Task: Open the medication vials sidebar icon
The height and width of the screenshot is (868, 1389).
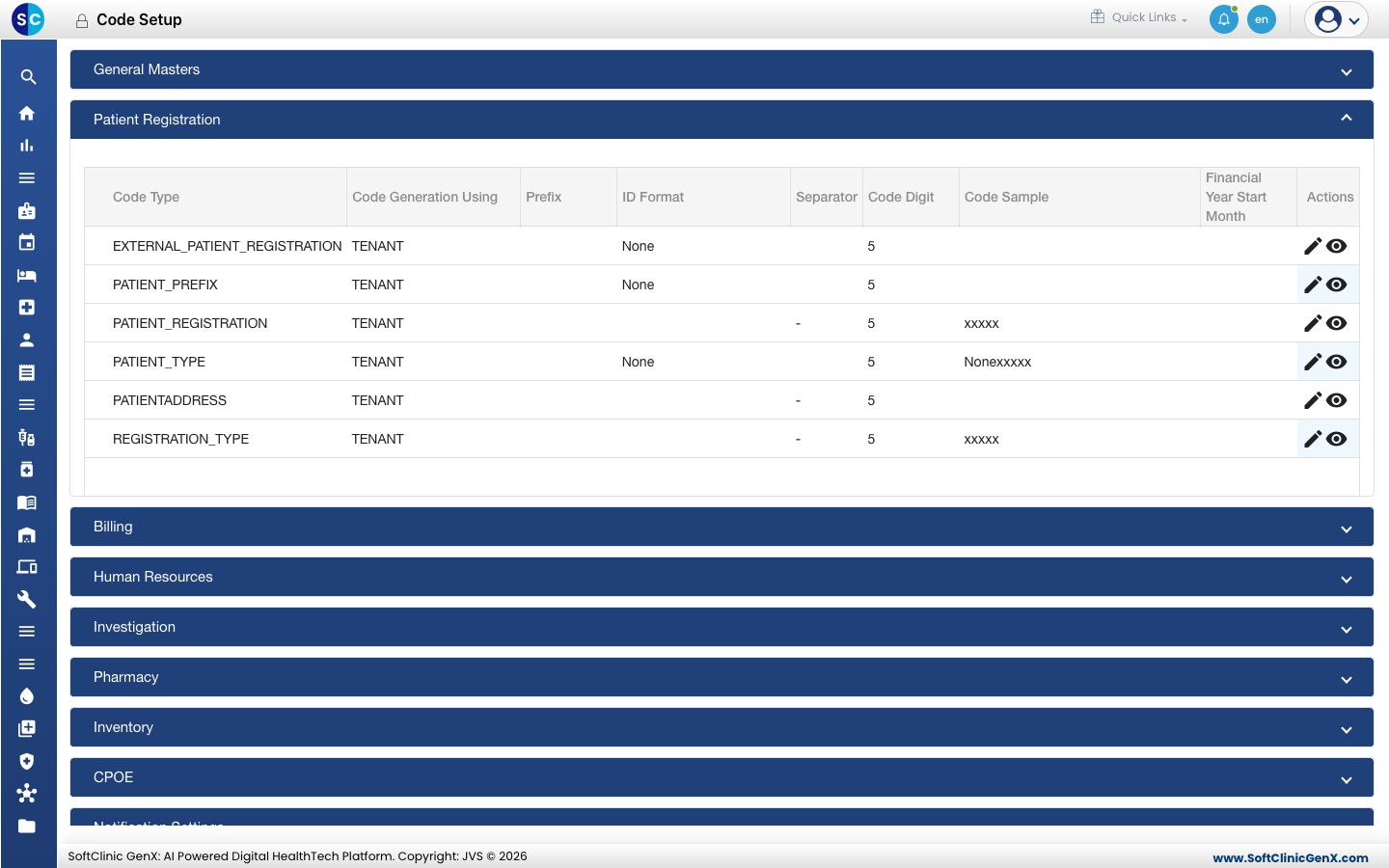Action: pyautogui.click(x=27, y=437)
